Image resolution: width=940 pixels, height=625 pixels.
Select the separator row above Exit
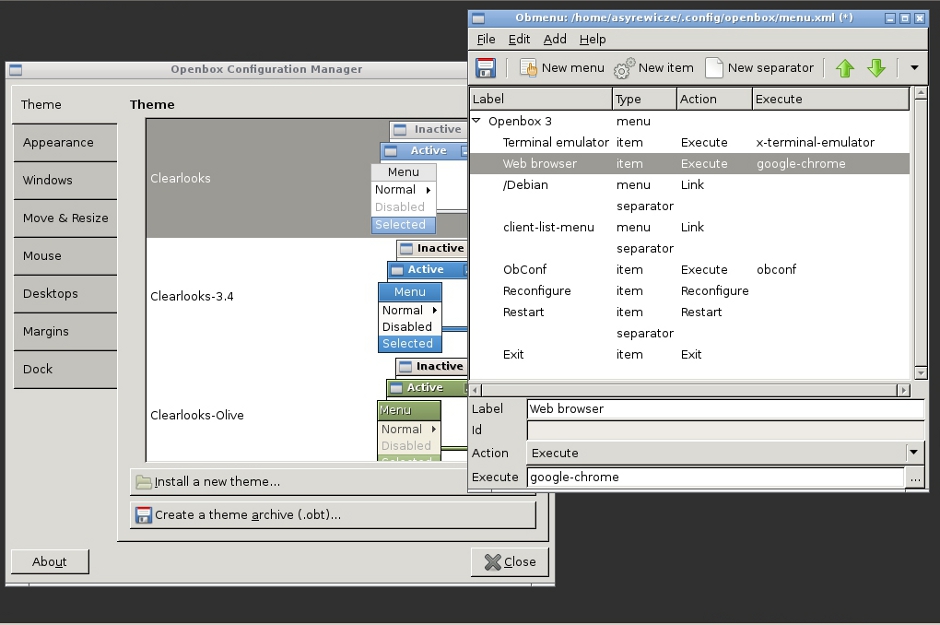coord(689,333)
